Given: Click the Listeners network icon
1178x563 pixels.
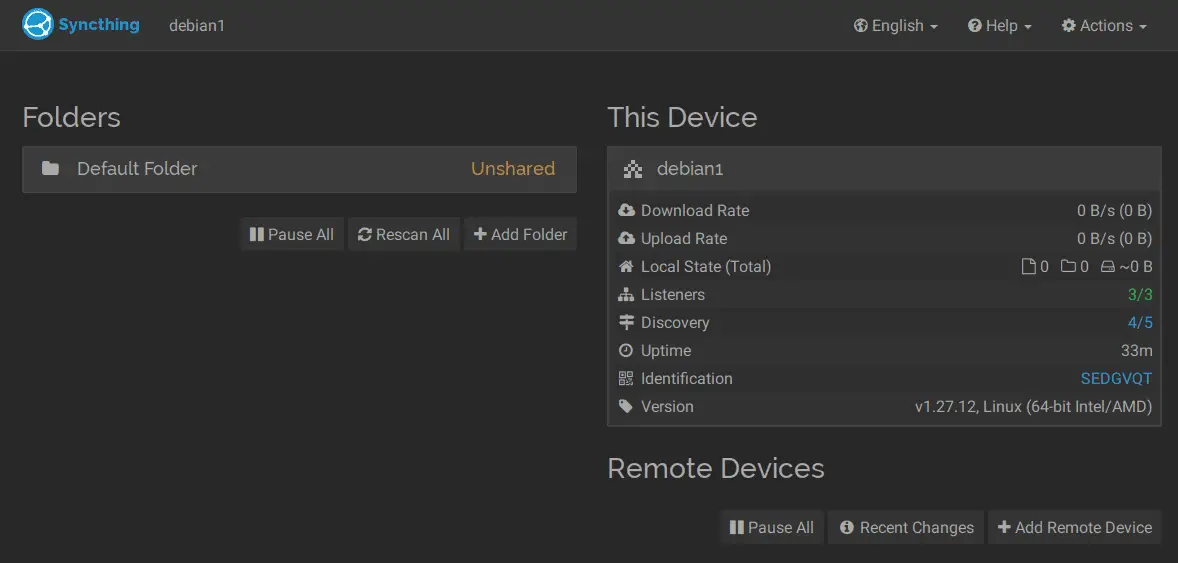Looking at the screenshot, I should tap(626, 295).
